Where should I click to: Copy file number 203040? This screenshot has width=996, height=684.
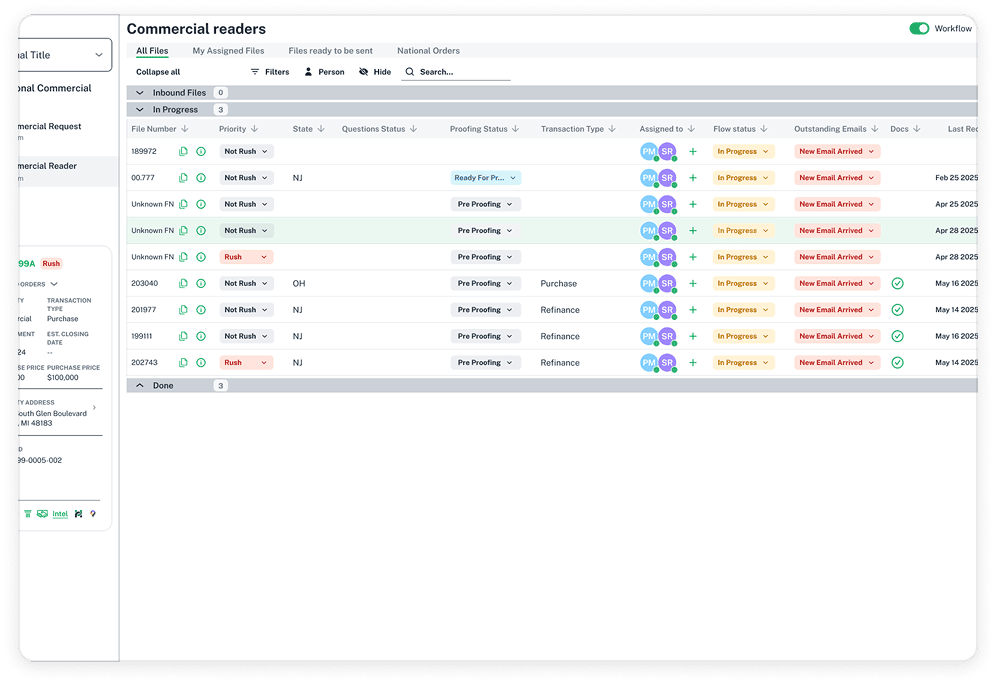pyautogui.click(x=183, y=283)
